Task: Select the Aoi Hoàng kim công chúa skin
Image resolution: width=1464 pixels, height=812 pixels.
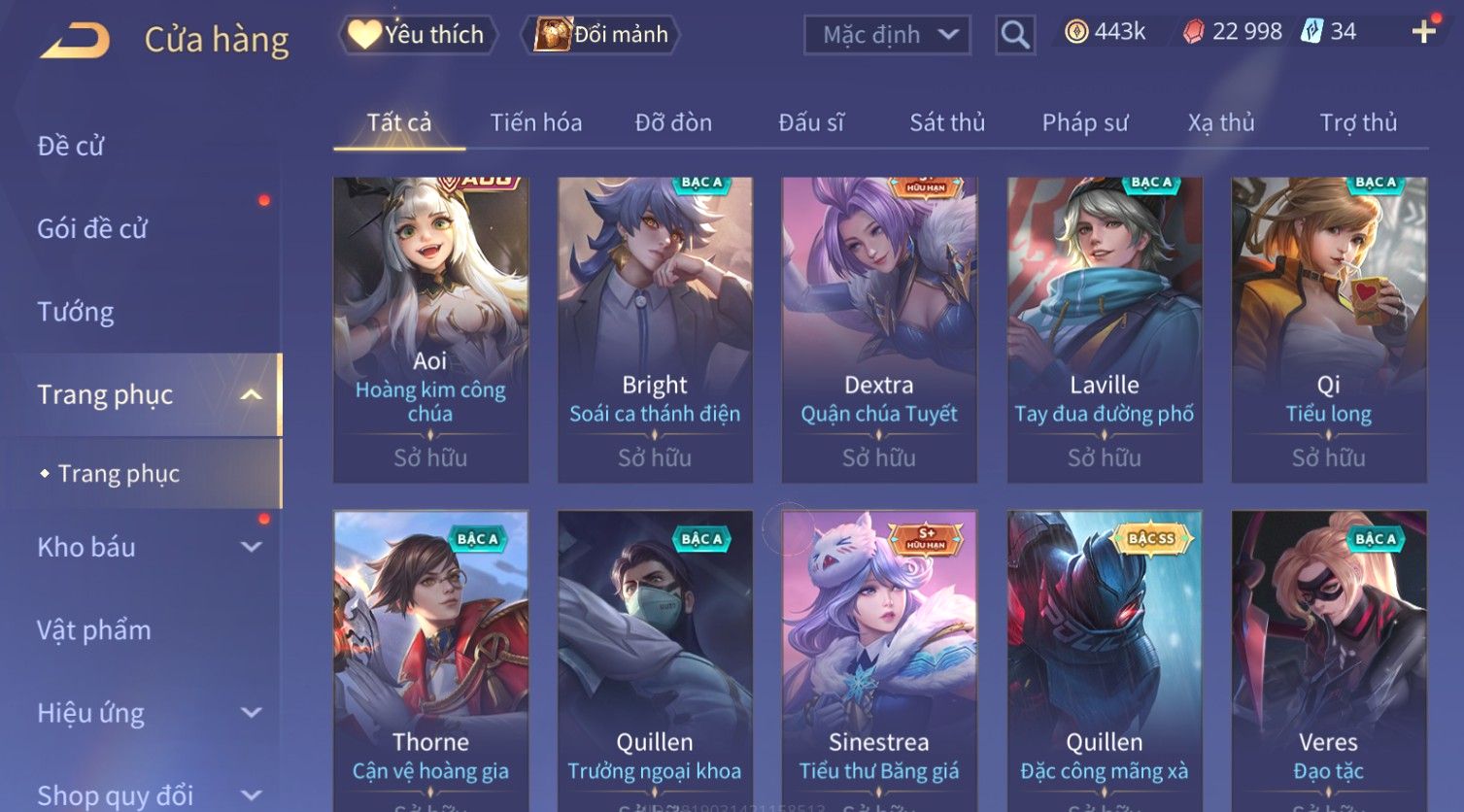Action: pyautogui.click(x=430, y=329)
